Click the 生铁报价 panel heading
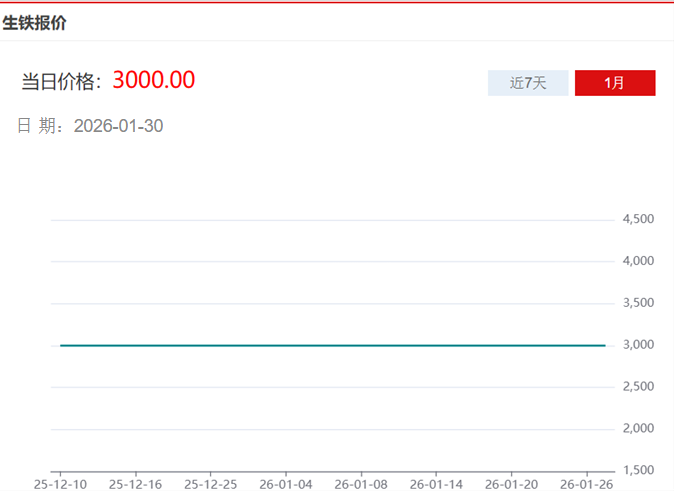The height and width of the screenshot is (491, 680). pos(35,23)
